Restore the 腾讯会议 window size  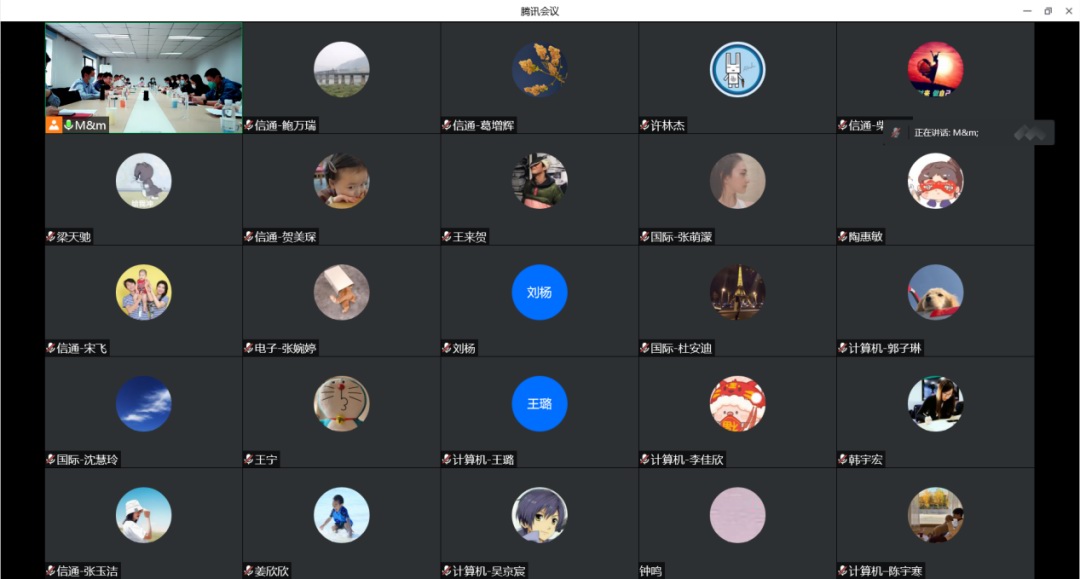point(1048,11)
